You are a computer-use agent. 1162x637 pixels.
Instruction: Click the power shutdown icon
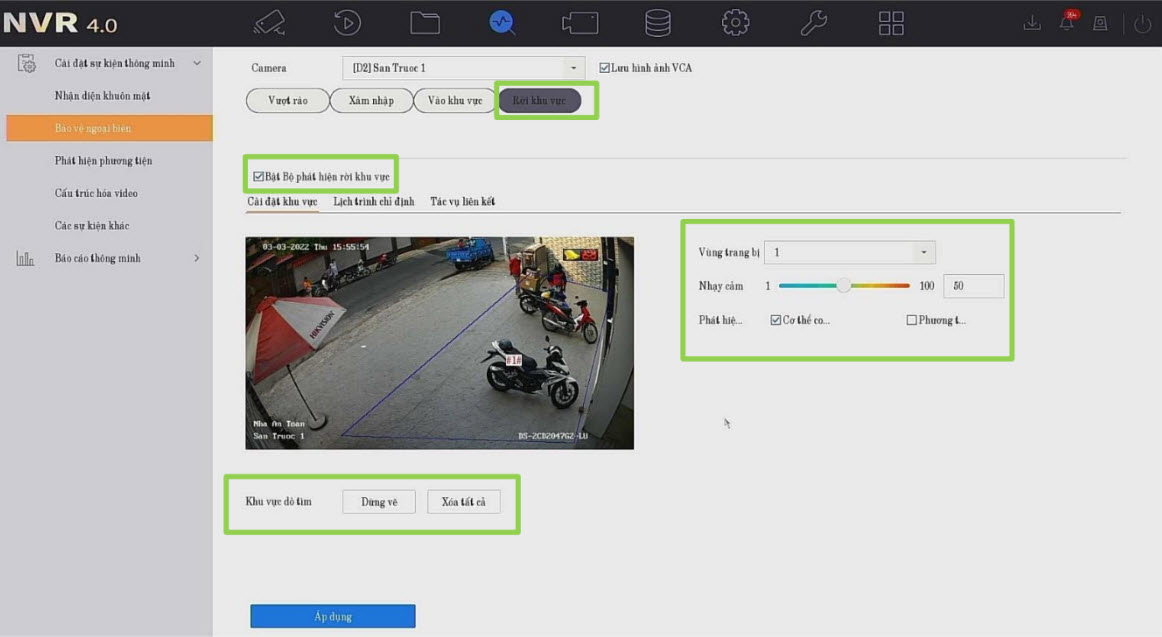[x=1142, y=23]
